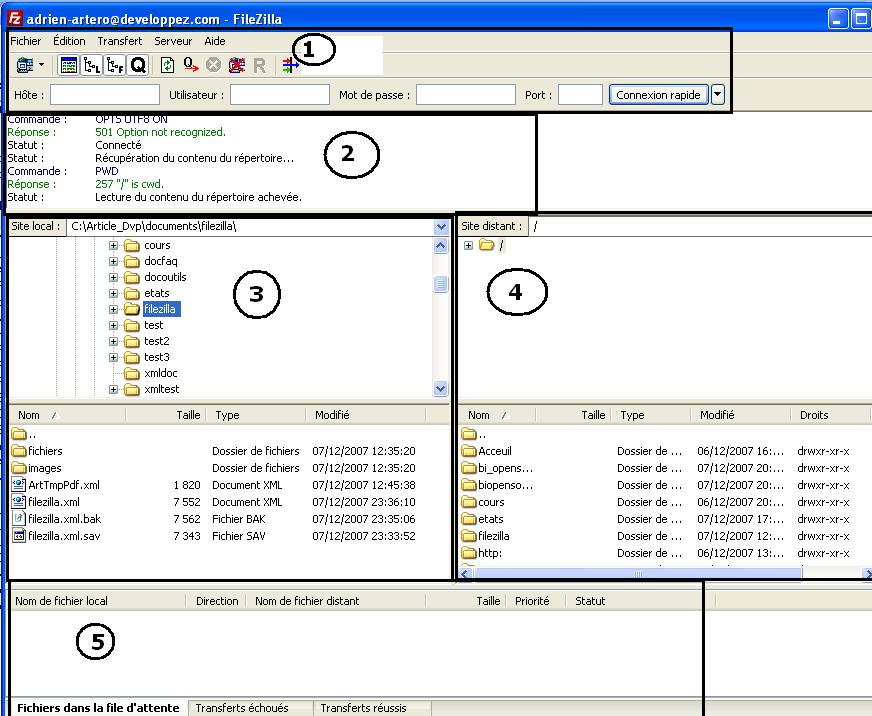
Task: Toggle local directory tree view icon
Action: [92, 65]
